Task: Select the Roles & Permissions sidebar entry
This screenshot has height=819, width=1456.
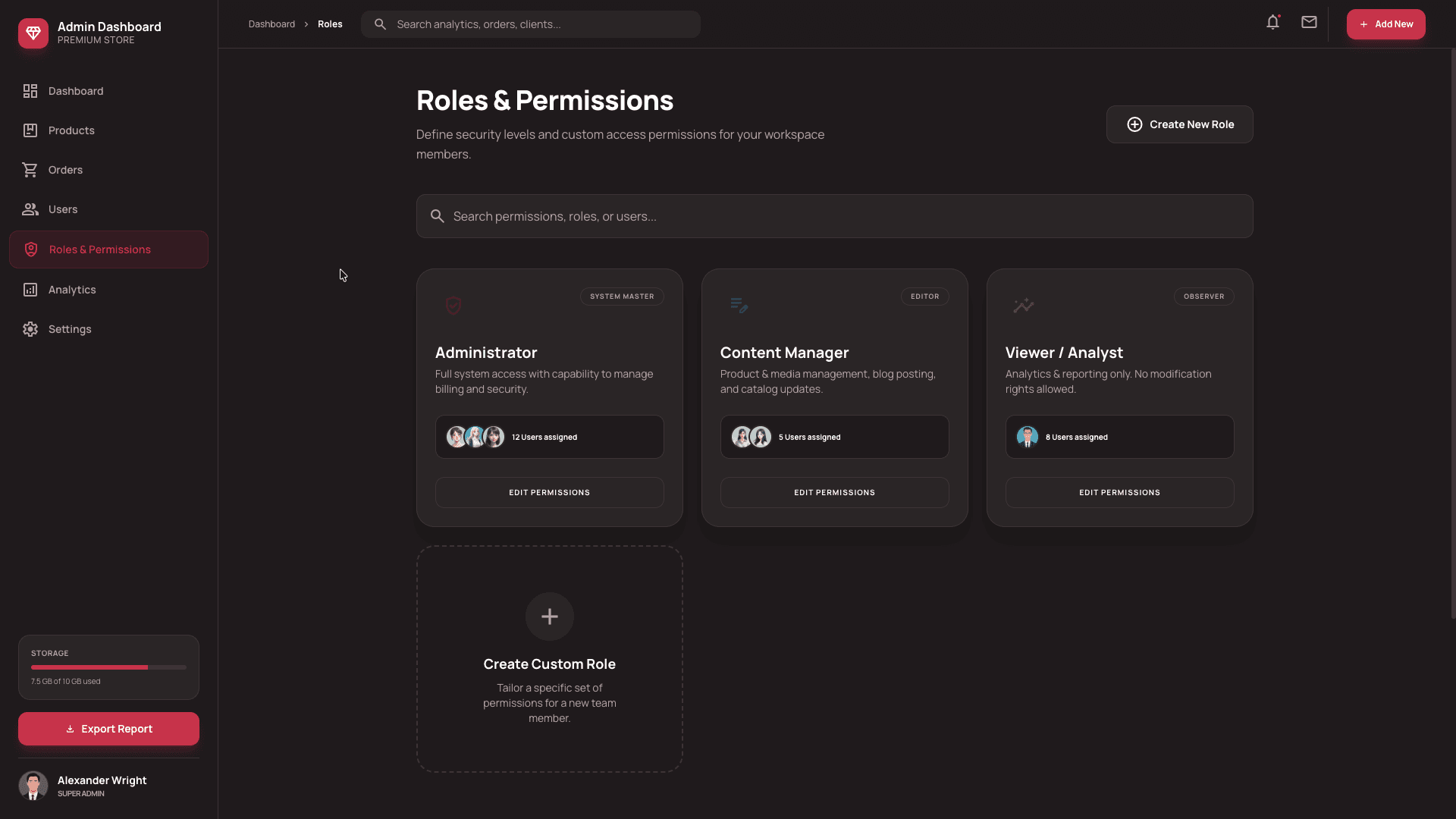Action: 108,249
